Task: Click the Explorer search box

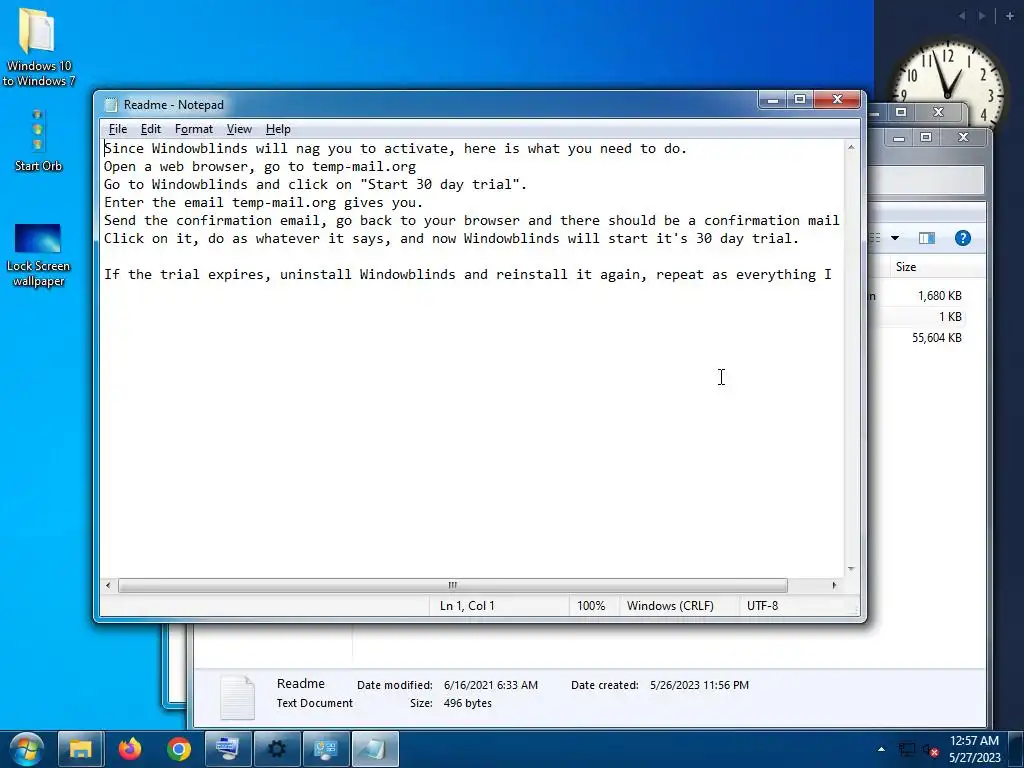Action: pos(926,180)
